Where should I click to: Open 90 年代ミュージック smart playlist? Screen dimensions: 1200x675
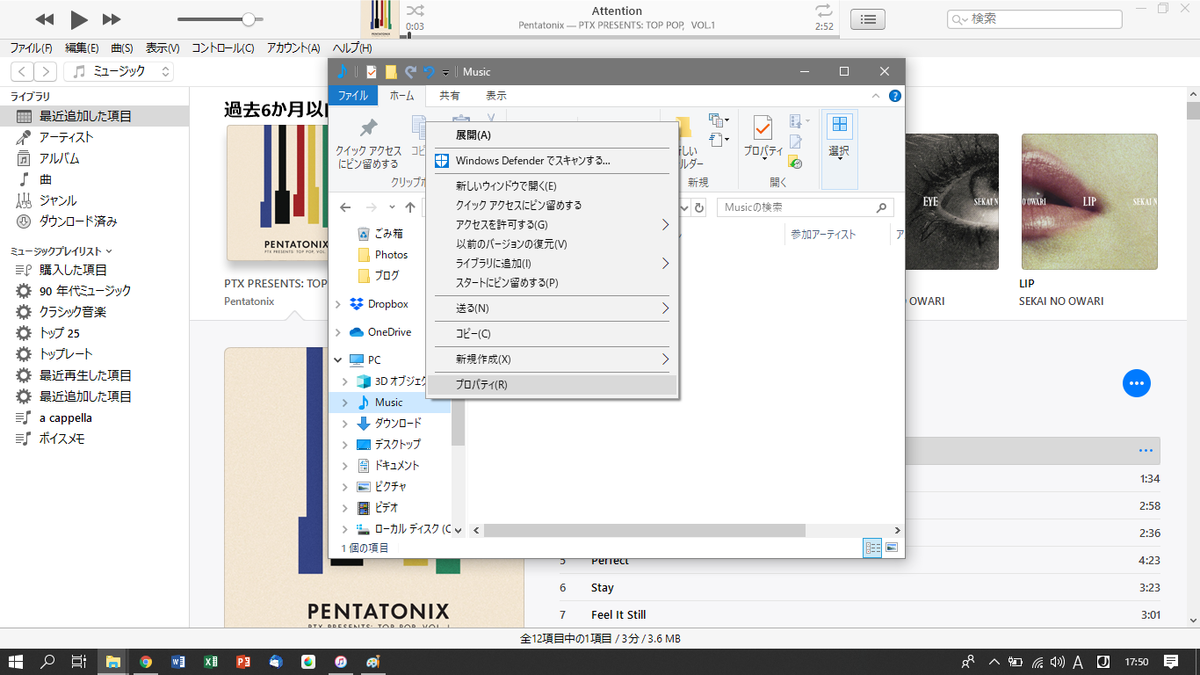85,291
